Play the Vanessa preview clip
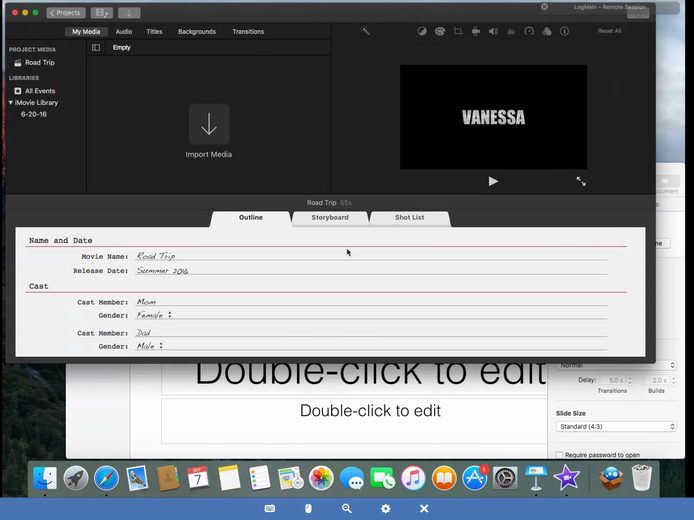 click(493, 181)
